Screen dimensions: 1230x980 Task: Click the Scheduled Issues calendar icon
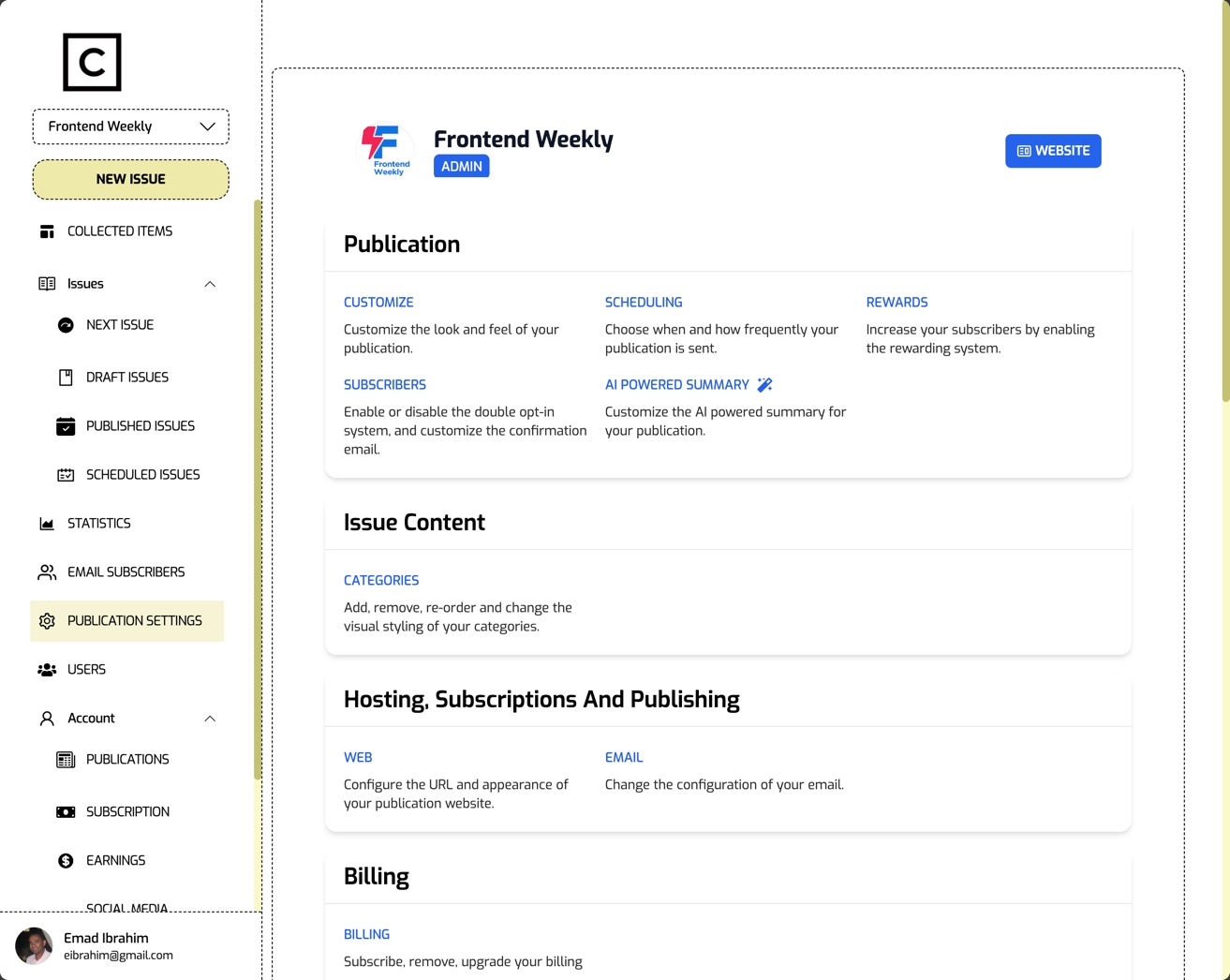point(66,474)
